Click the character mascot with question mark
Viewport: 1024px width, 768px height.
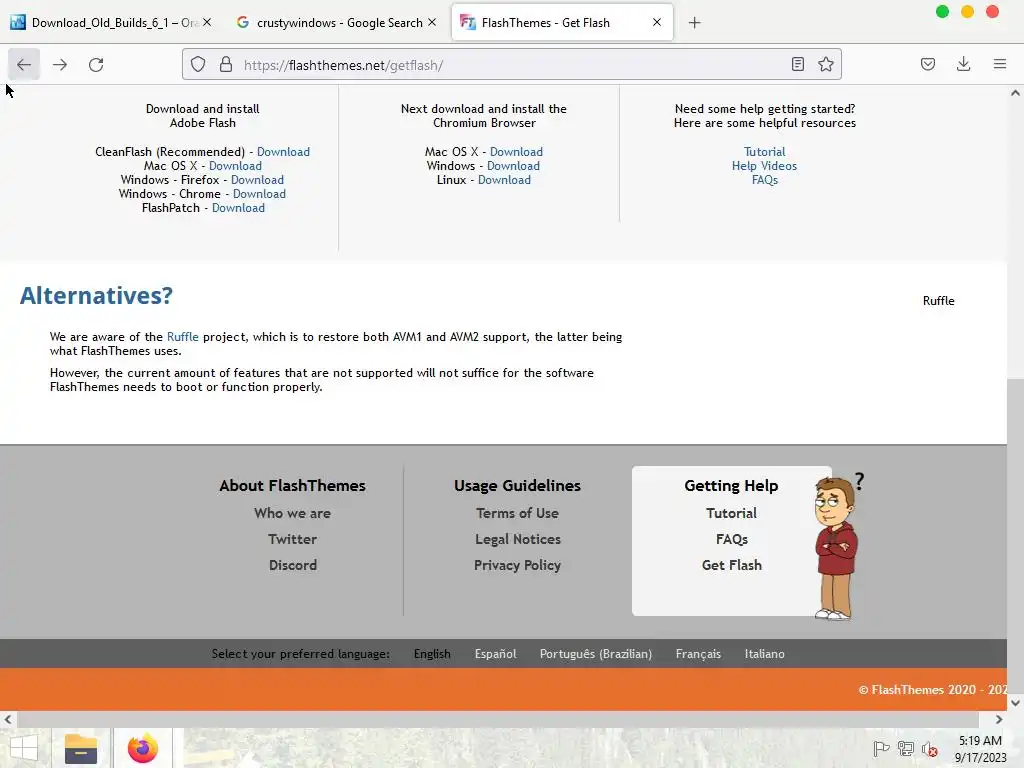pyautogui.click(x=838, y=546)
